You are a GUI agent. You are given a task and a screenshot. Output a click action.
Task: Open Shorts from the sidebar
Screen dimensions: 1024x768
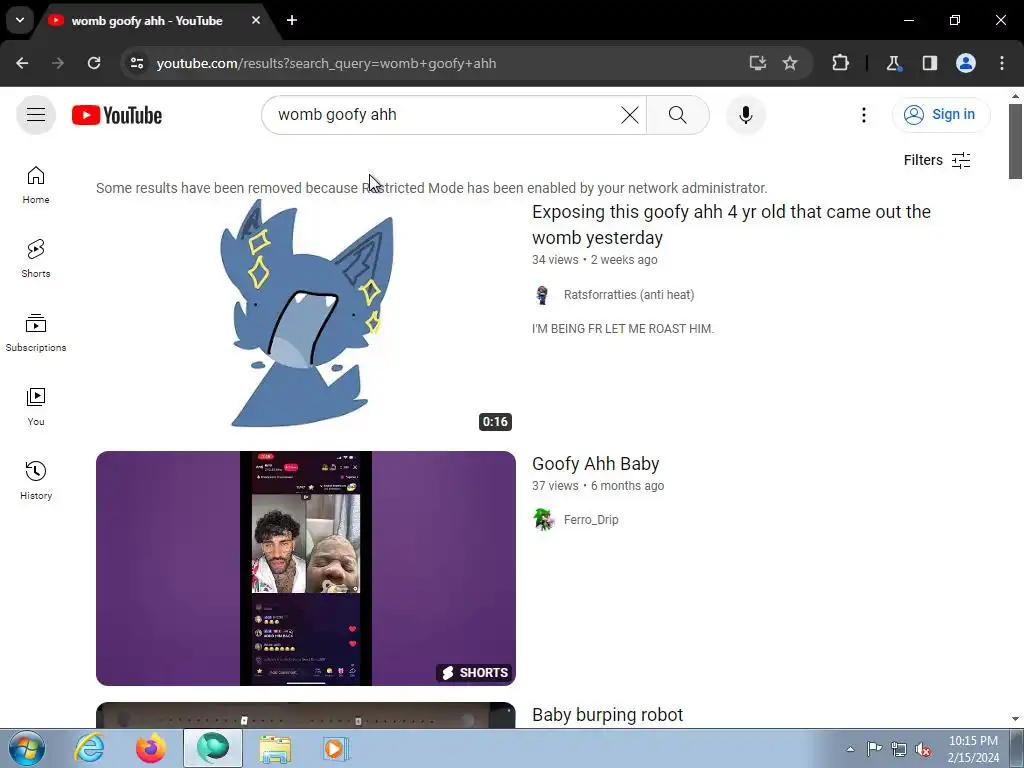pyautogui.click(x=36, y=259)
